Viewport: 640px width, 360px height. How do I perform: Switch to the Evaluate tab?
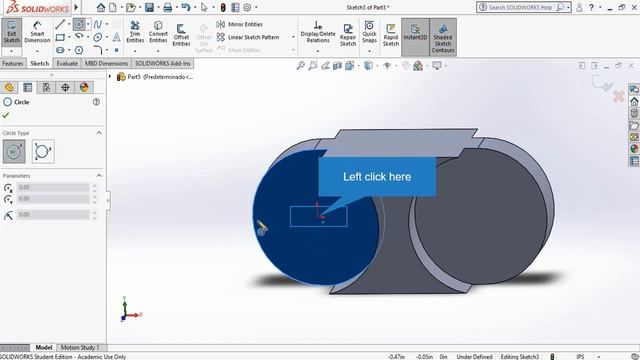coord(67,63)
